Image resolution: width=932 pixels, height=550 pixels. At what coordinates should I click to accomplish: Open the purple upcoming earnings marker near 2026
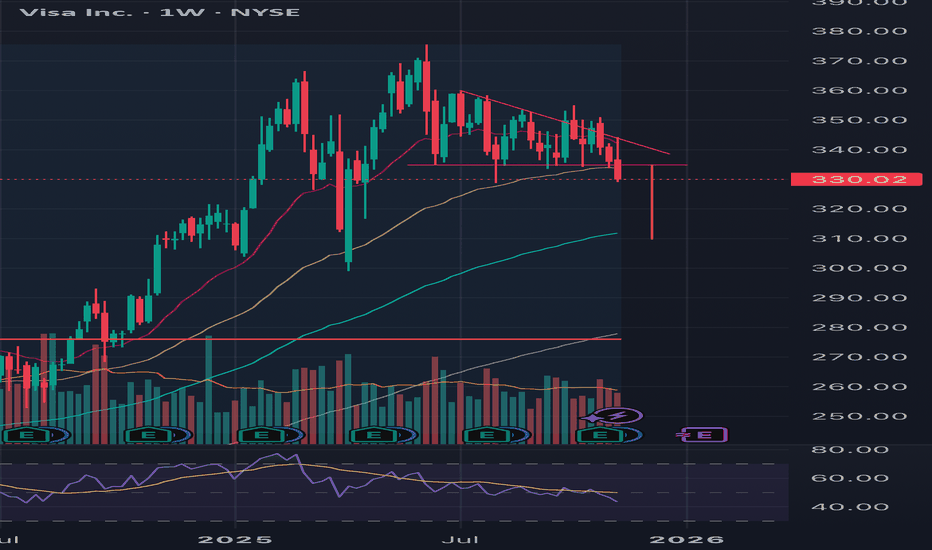click(704, 435)
